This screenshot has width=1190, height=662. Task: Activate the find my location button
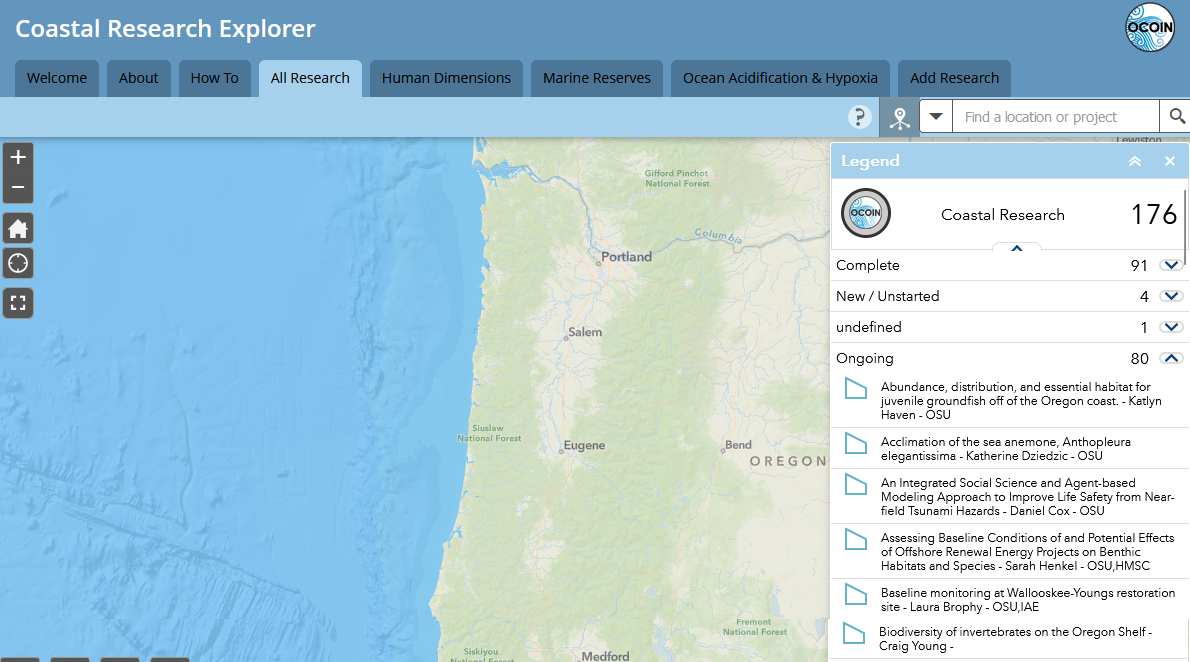point(18,264)
